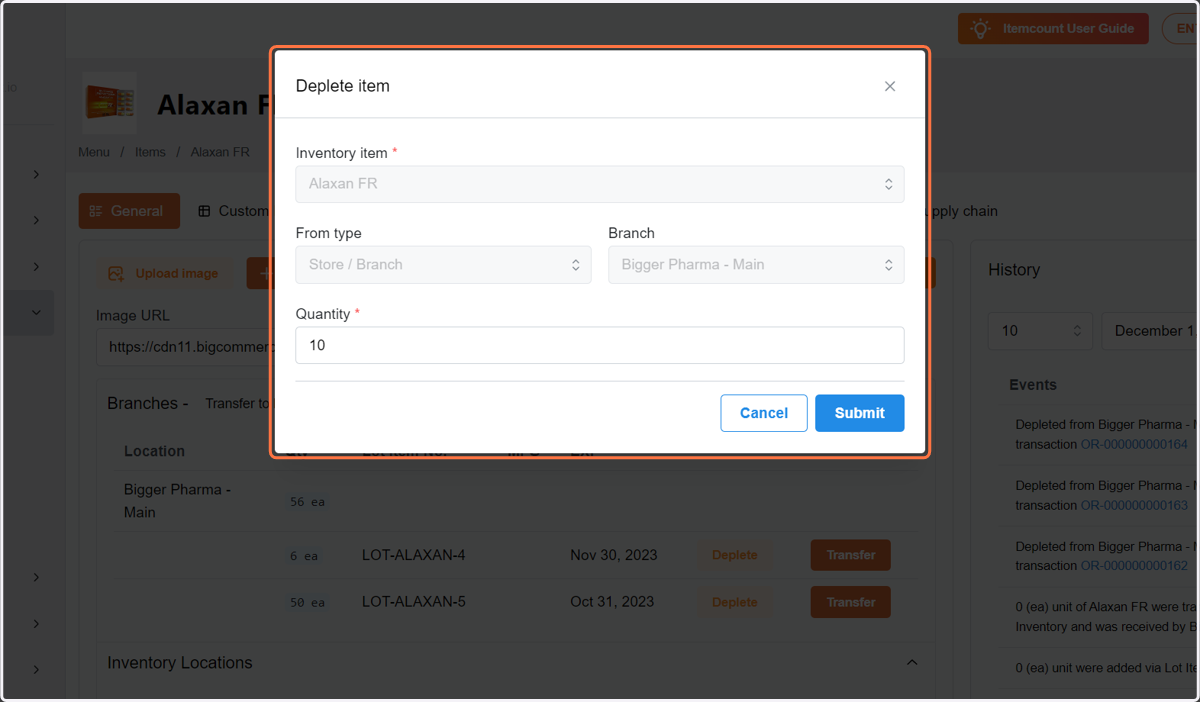Click the Image URL field
Image resolution: width=1200 pixels, height=702 pixels.
pyautogui.click(x=184, y=348)
